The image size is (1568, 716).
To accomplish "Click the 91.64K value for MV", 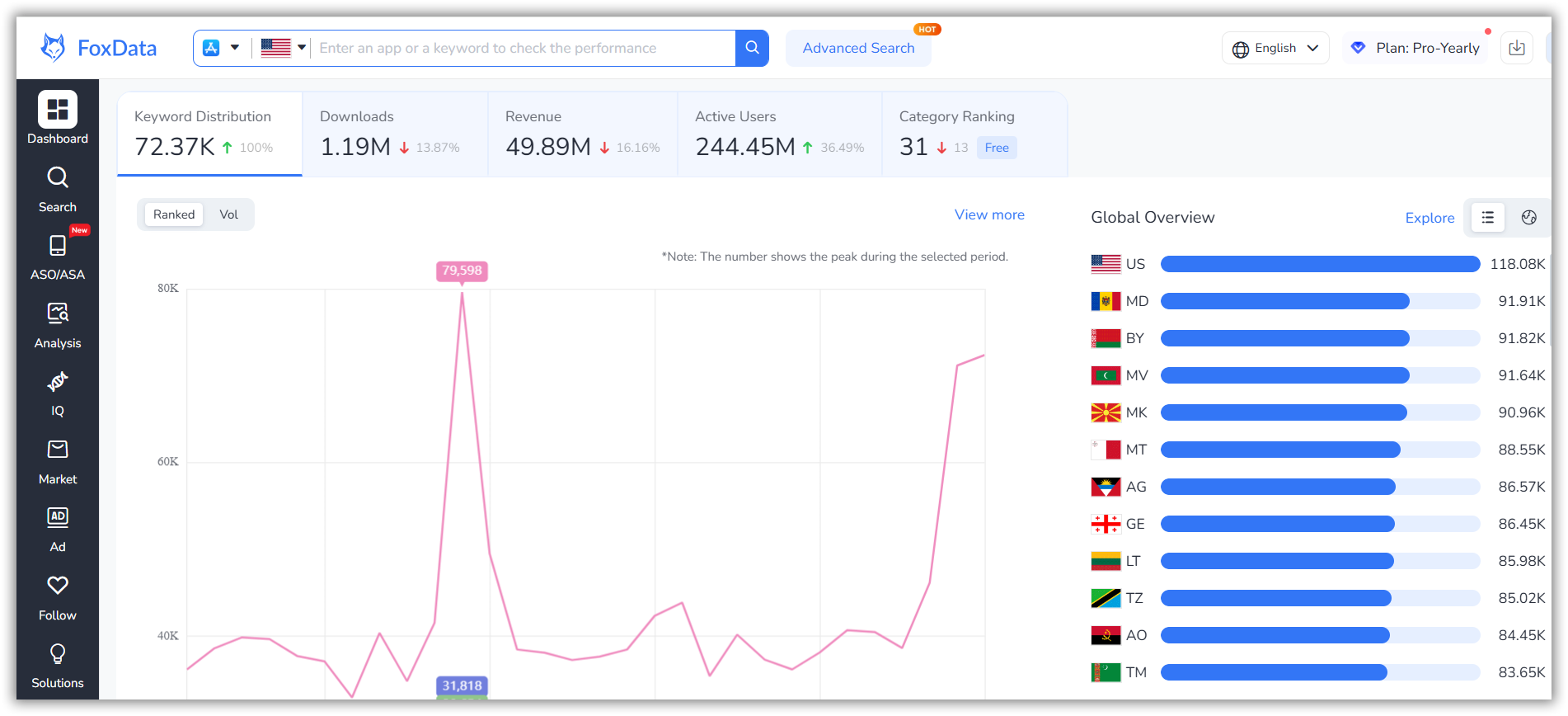I will point(1521,375).
